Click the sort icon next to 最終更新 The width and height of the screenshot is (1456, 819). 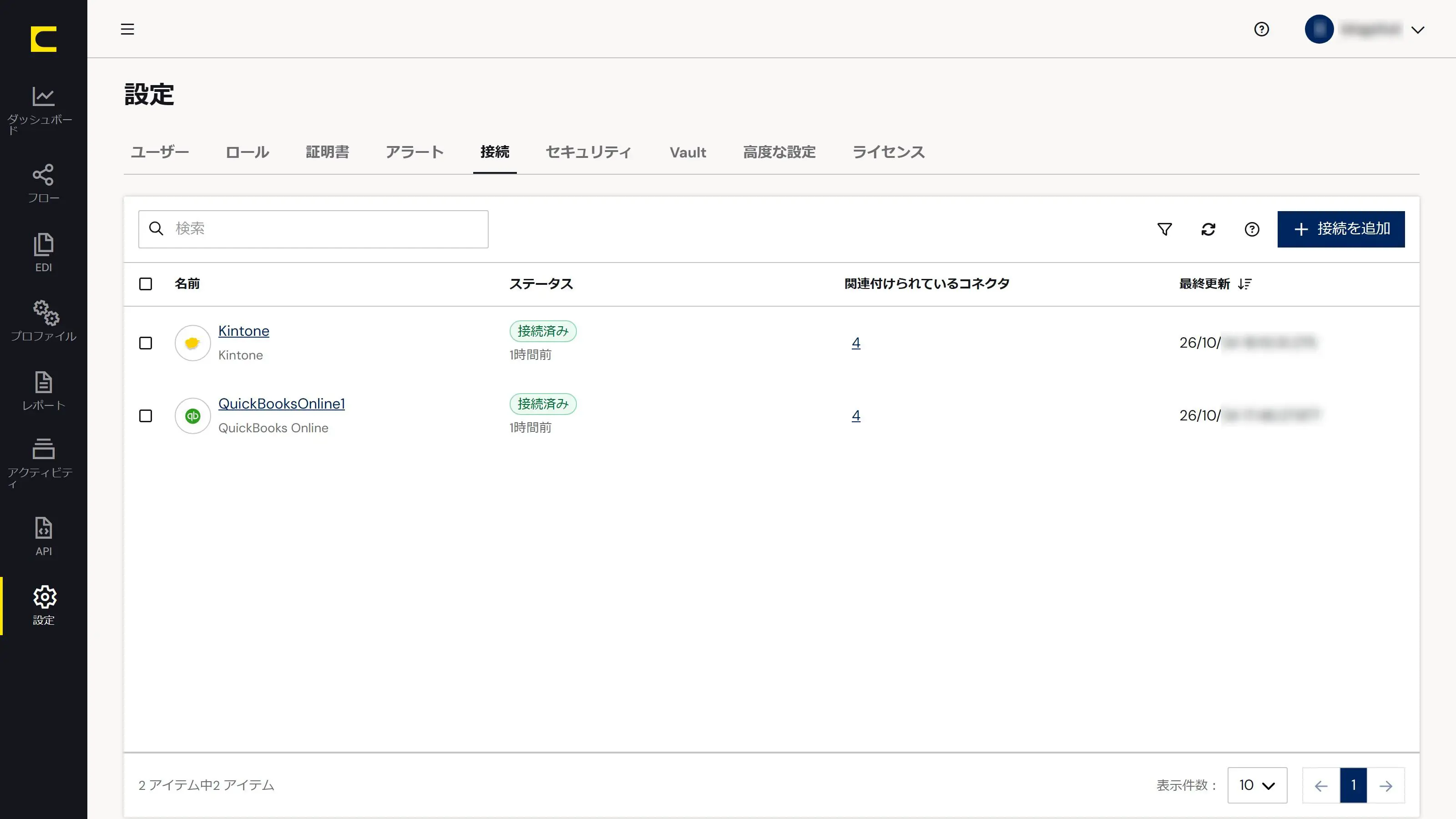click(x=1244, y=284)
